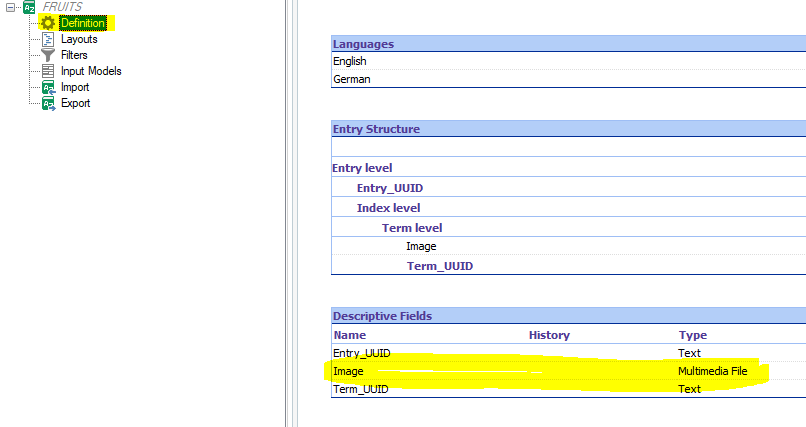Click the Import icon
This screenshot has height=427, width=806.
click(47, 87)
